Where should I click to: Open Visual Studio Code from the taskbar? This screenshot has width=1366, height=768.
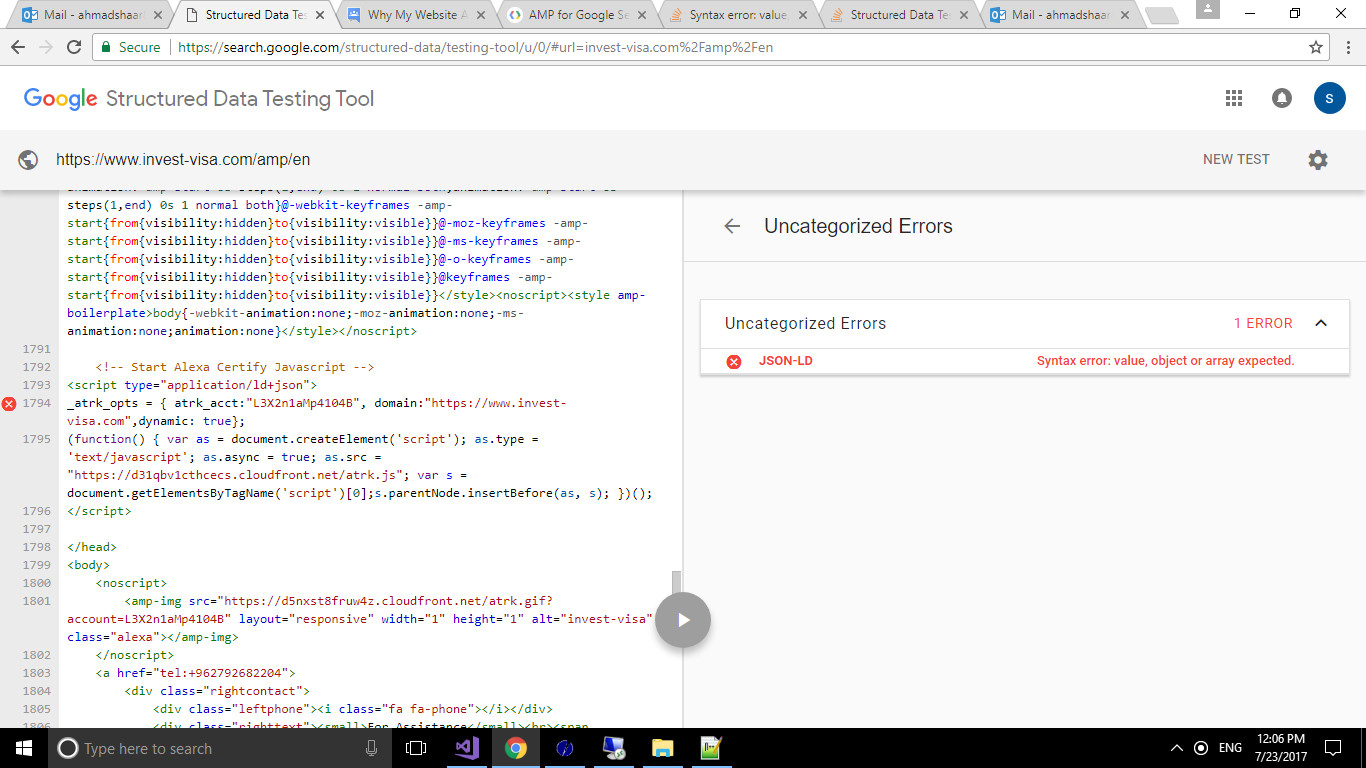tap(467, 748)
